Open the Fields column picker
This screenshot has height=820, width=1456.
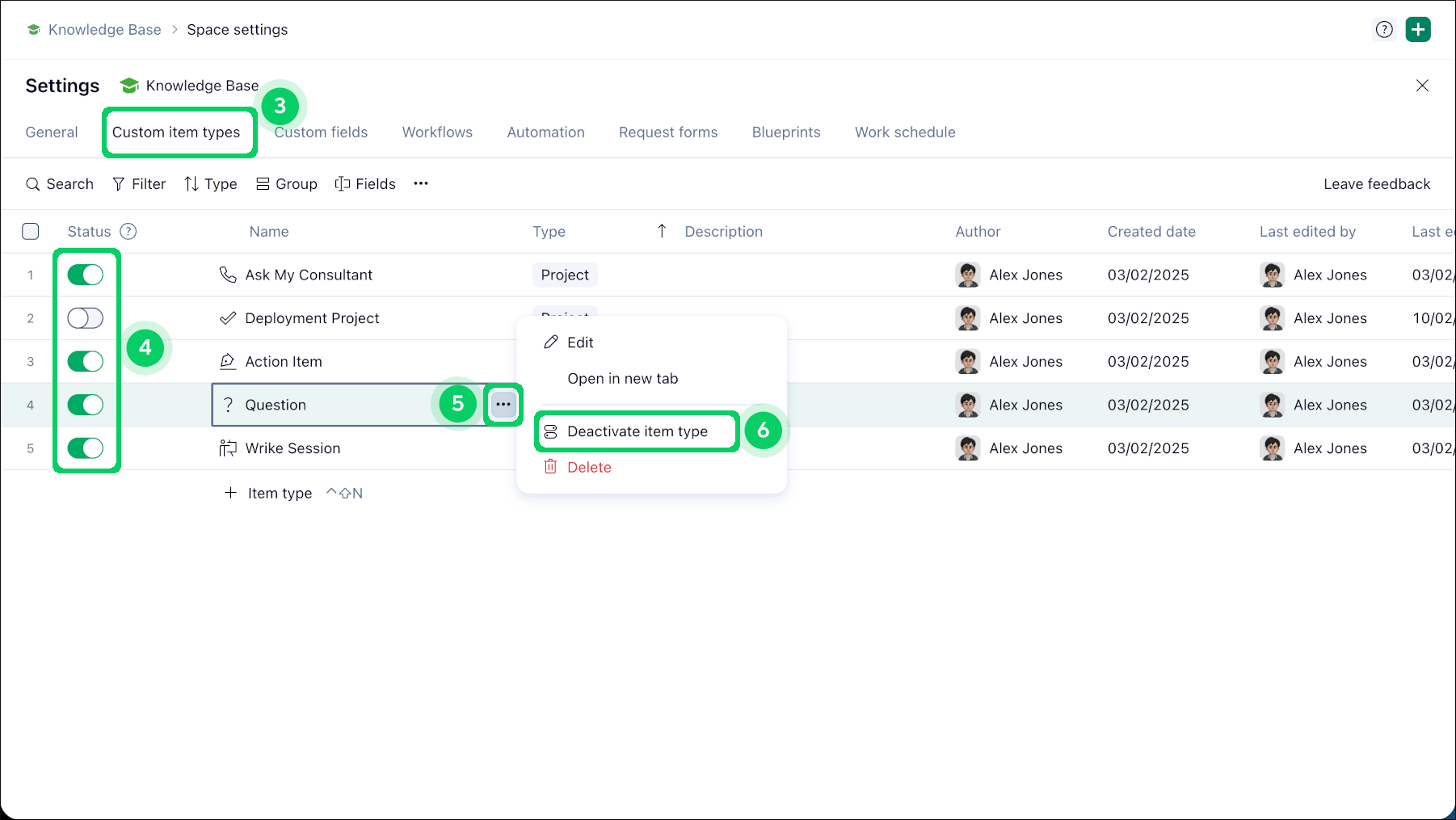point(365,184)
